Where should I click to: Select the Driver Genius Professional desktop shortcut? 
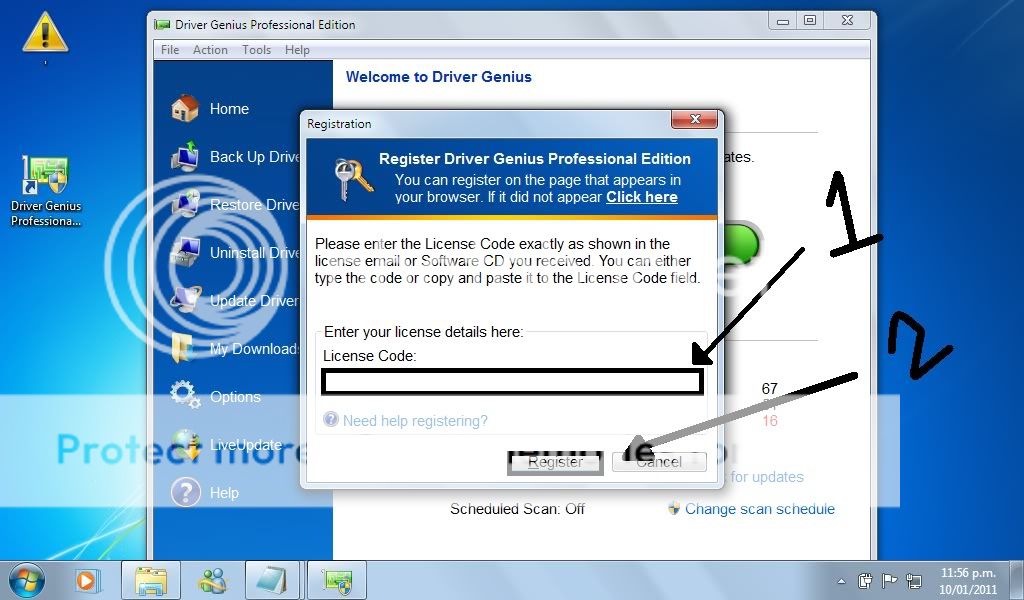pos(46,191)
